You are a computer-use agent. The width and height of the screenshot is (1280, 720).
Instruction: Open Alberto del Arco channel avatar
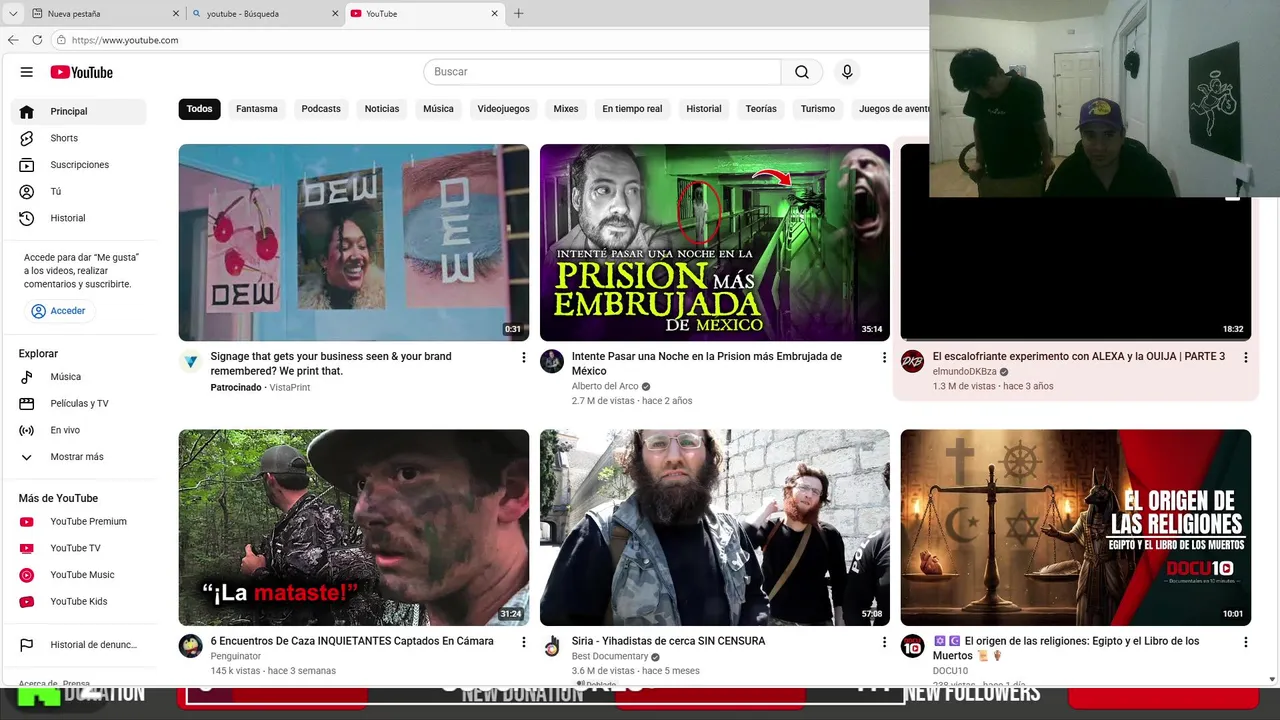[552, 361]
